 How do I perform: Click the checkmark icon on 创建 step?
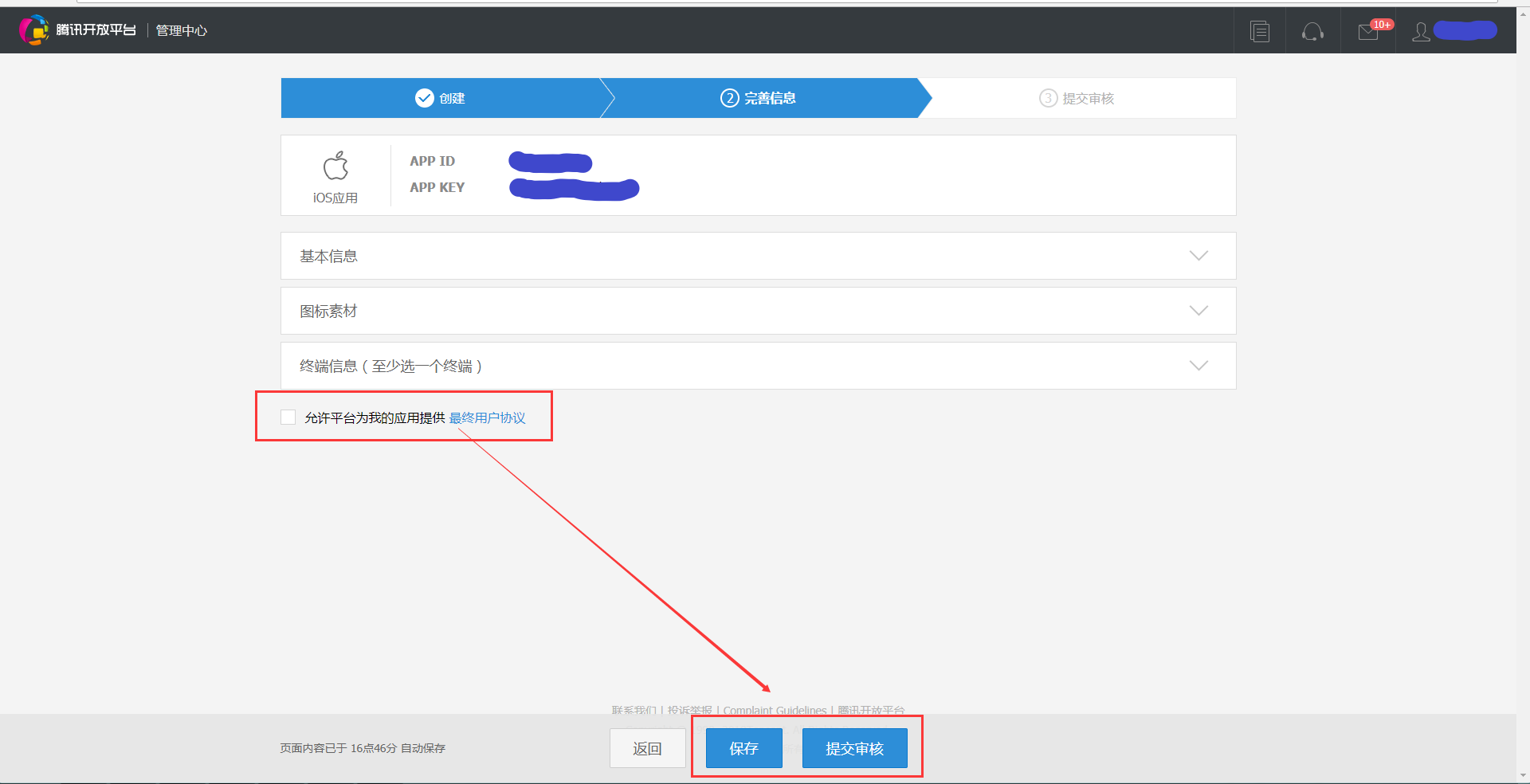[x=425, y=98]
